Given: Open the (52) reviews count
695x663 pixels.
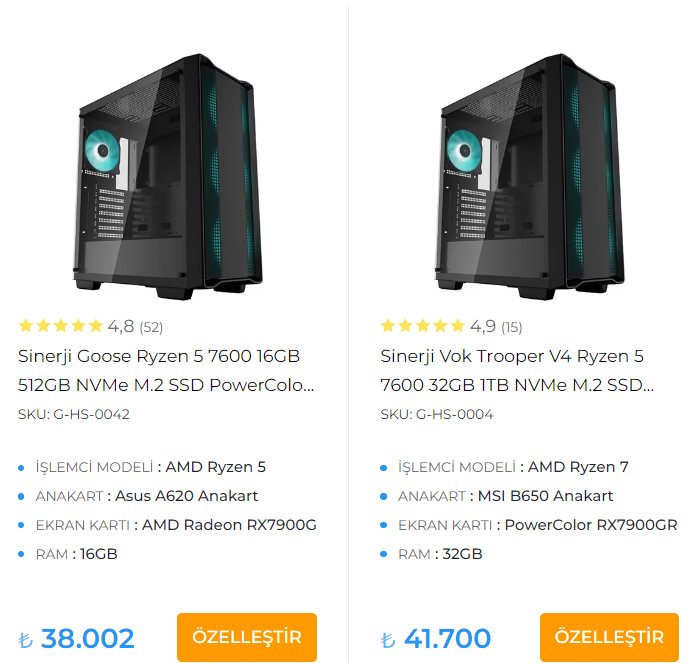Looking at the screenshot, I should tap(151, 327).
